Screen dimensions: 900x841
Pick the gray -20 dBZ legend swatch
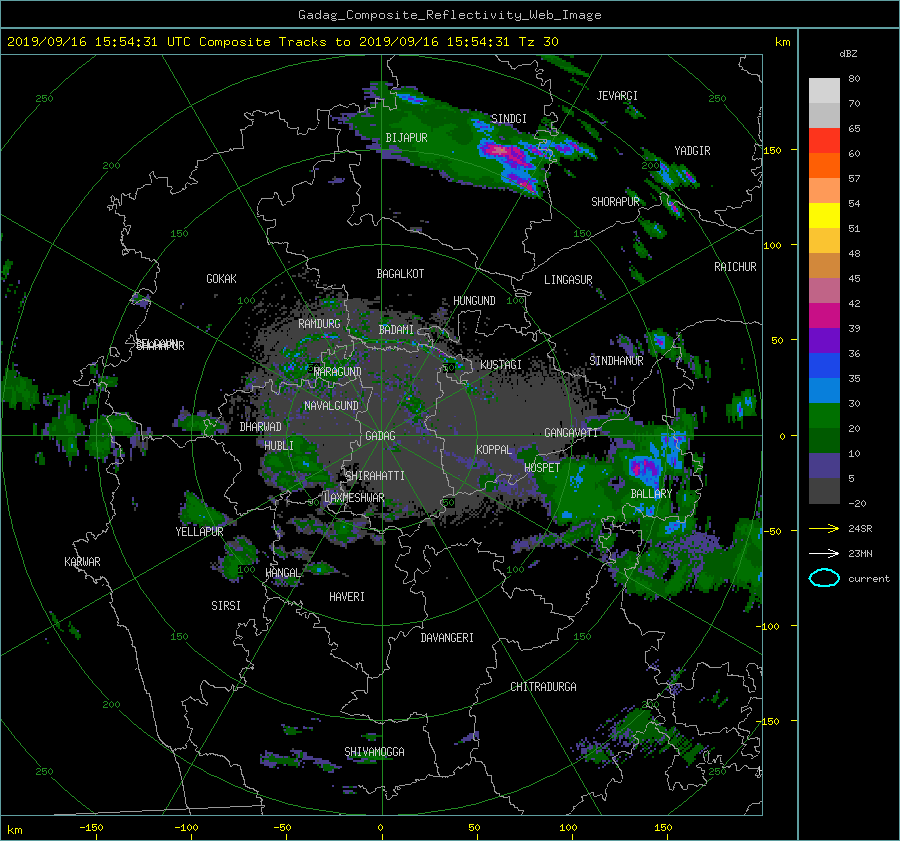[x=824, y=491]
